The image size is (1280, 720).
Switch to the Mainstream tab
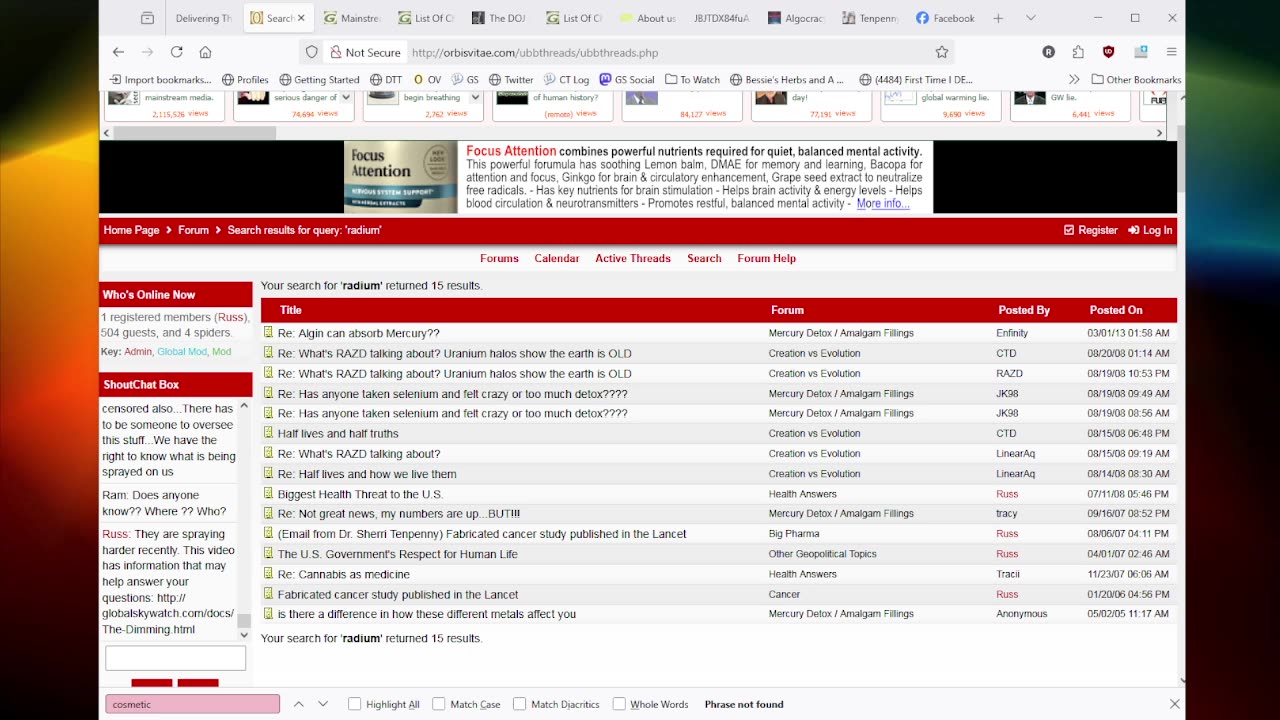pos(352,18)
